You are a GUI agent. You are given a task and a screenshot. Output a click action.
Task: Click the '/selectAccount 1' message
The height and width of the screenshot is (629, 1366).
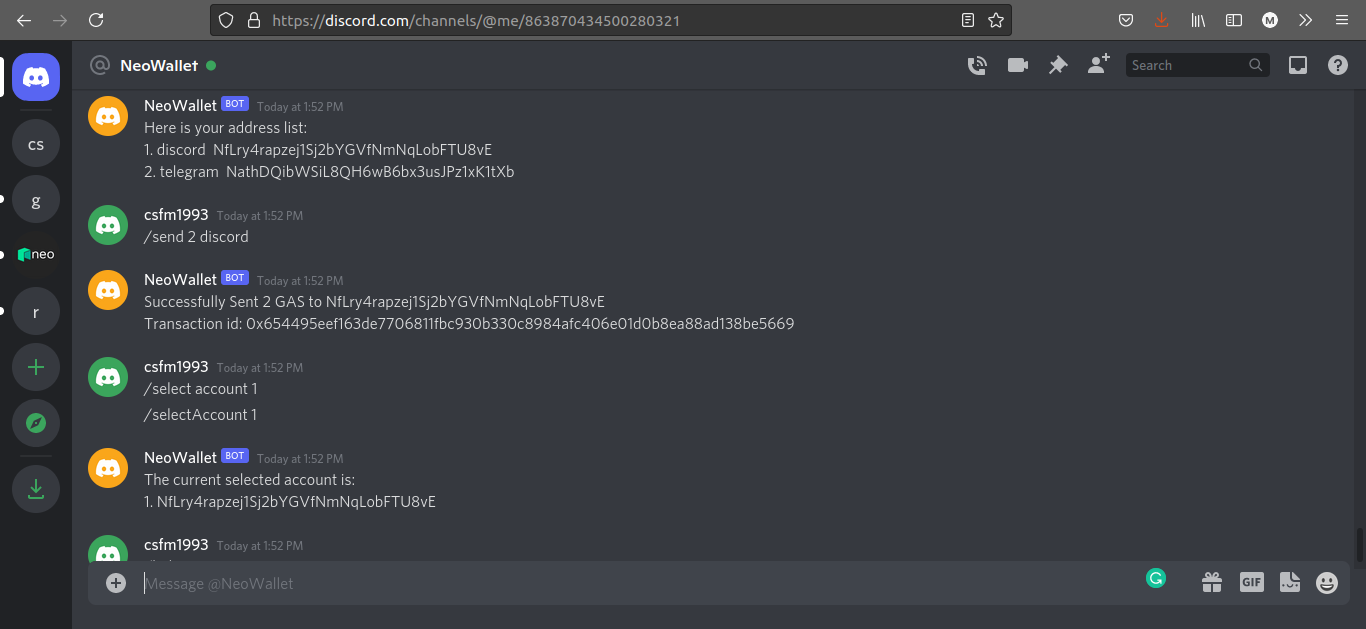point(200,415)
